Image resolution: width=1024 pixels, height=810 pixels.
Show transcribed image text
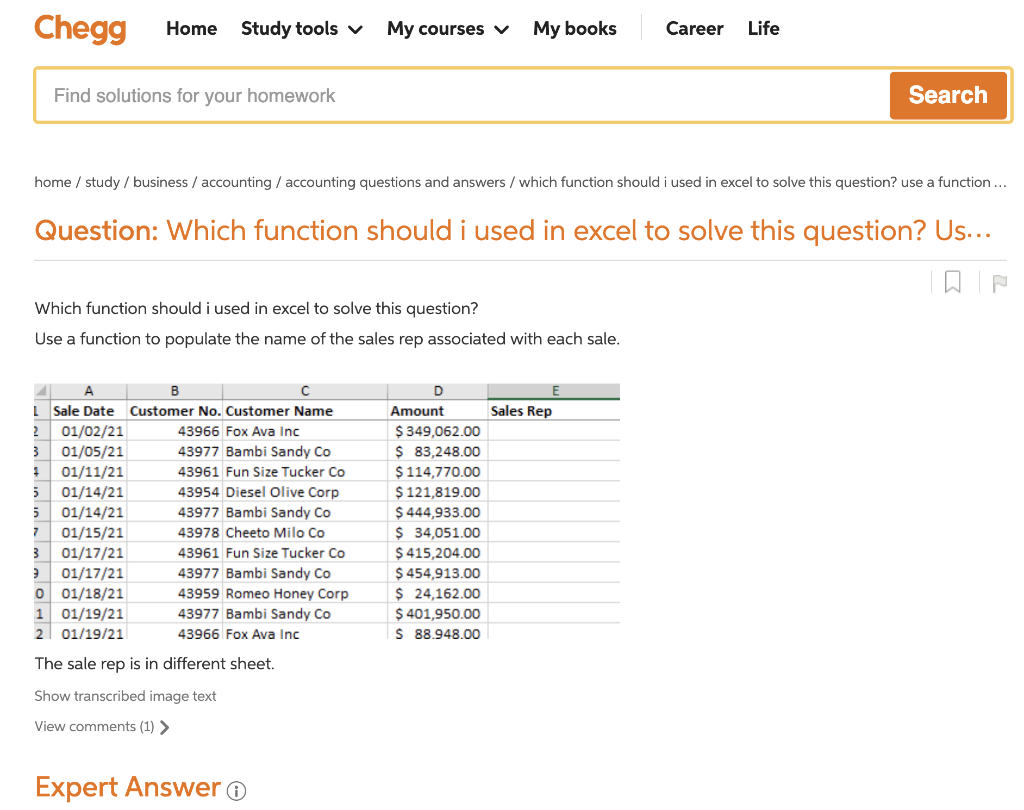(124, 696)
